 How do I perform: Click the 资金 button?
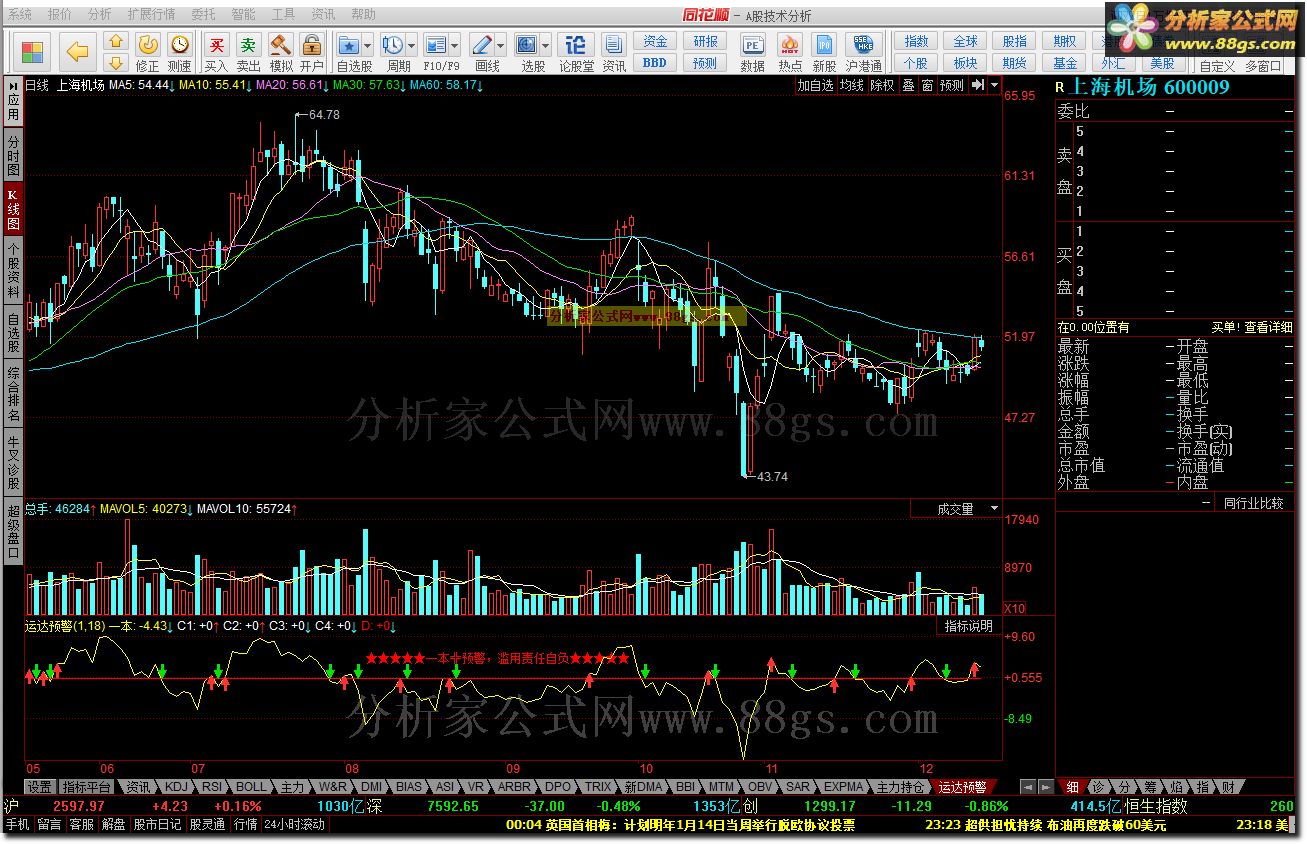coord(655,41)
